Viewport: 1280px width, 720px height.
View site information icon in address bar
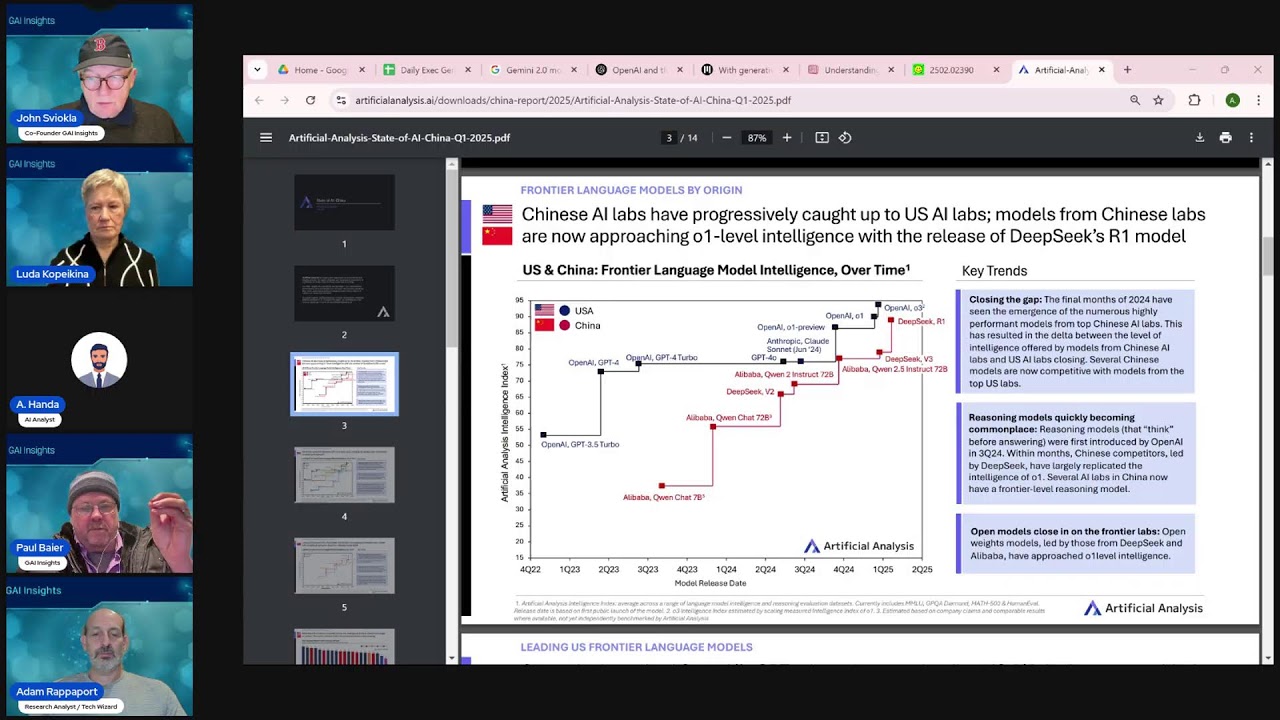coord(341,100)
